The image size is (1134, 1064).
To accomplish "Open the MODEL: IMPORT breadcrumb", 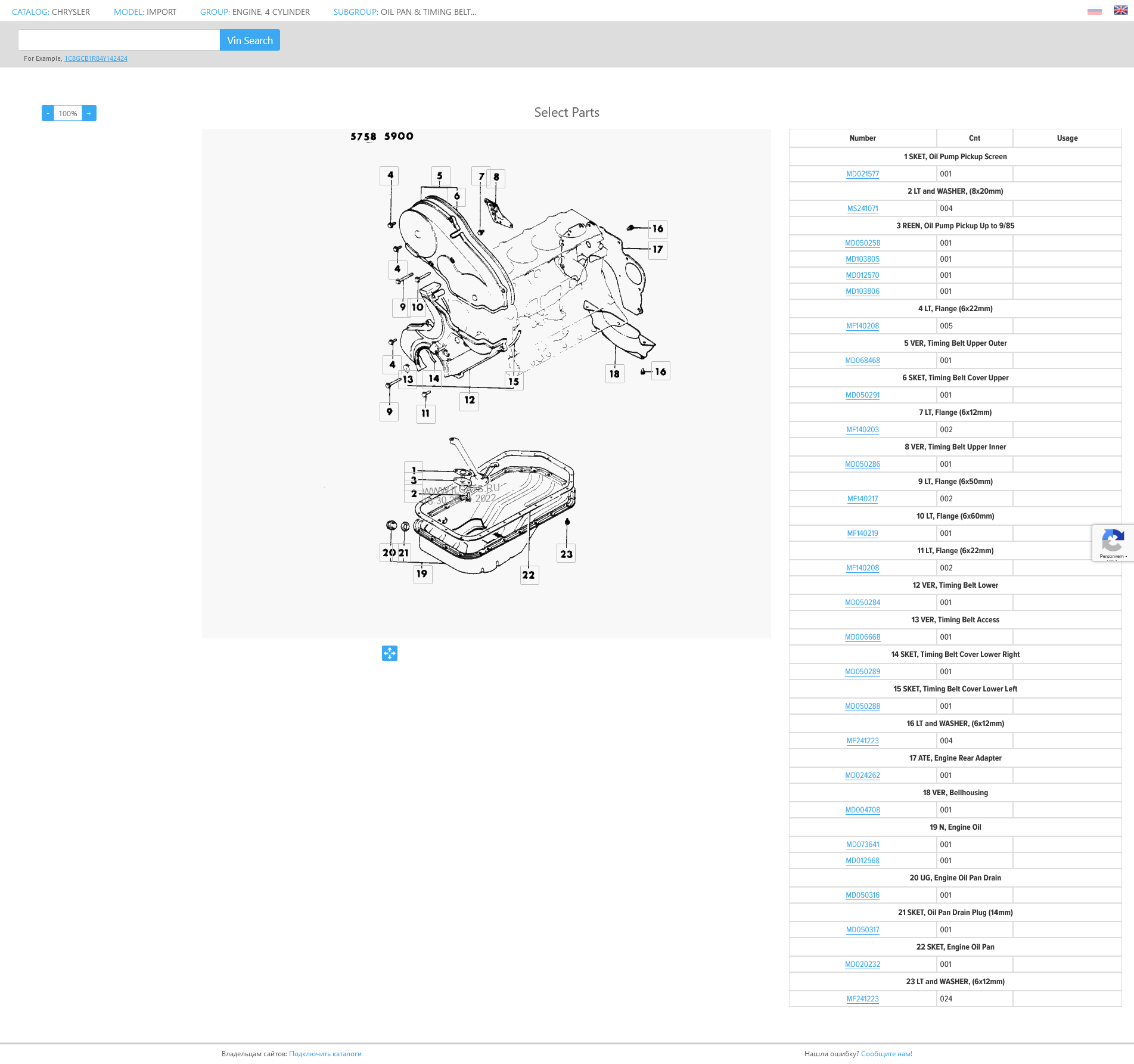I will click(145, 12).
